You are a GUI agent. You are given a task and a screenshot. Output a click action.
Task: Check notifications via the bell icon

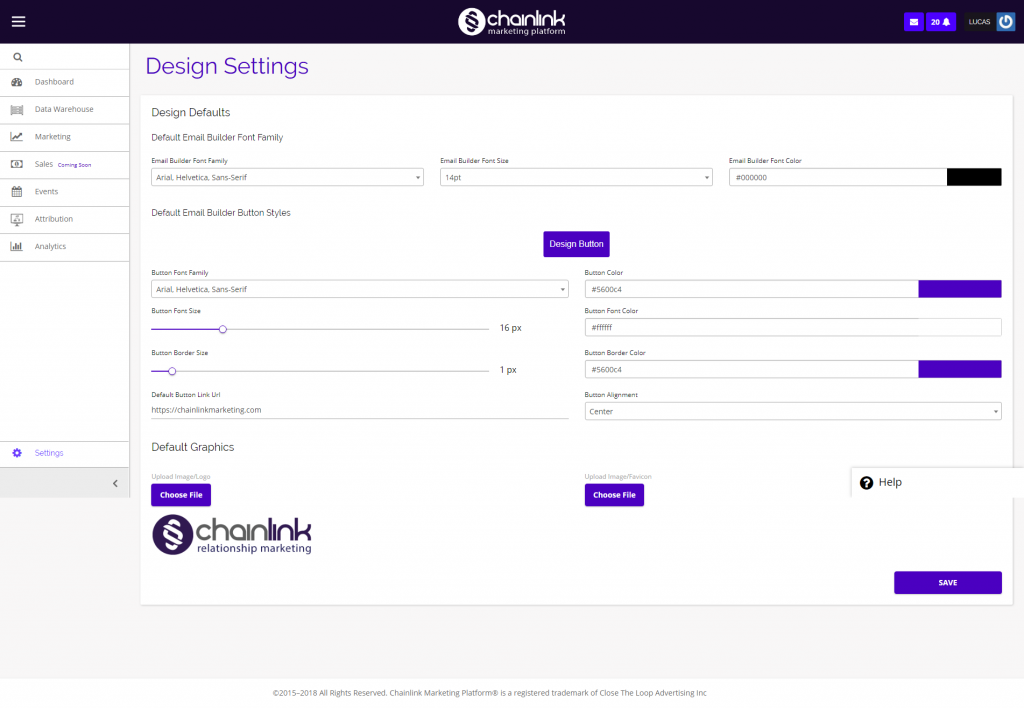click(x=947, y=21)
